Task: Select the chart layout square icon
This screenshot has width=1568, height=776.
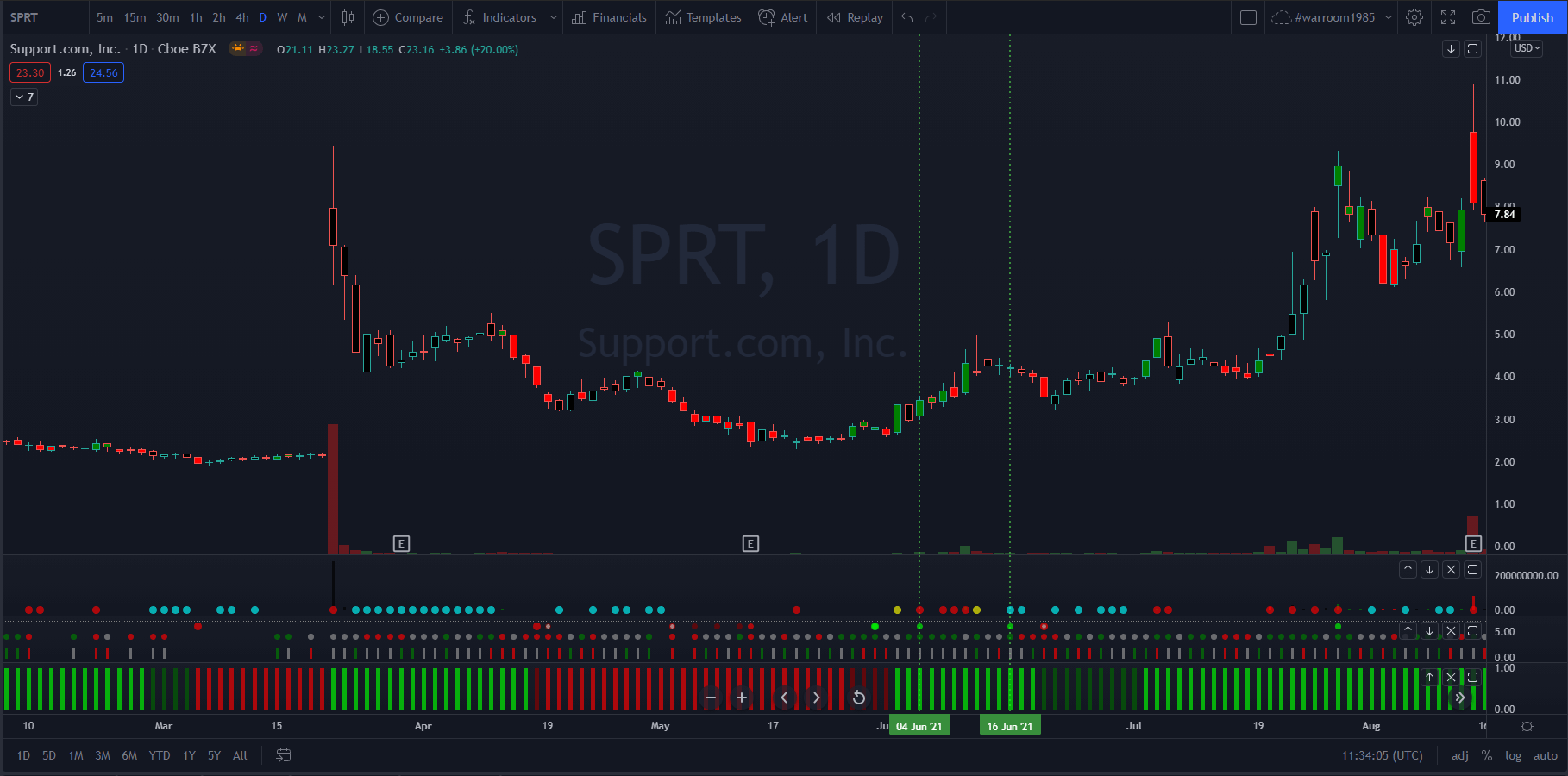Action: pyautogui.click(x=1248, y=17)
